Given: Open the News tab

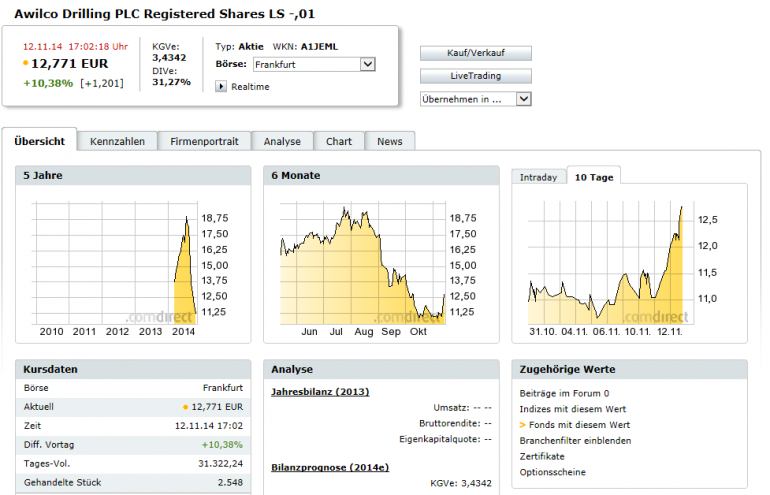Looking at the screenshot, I should click(390, 142).
